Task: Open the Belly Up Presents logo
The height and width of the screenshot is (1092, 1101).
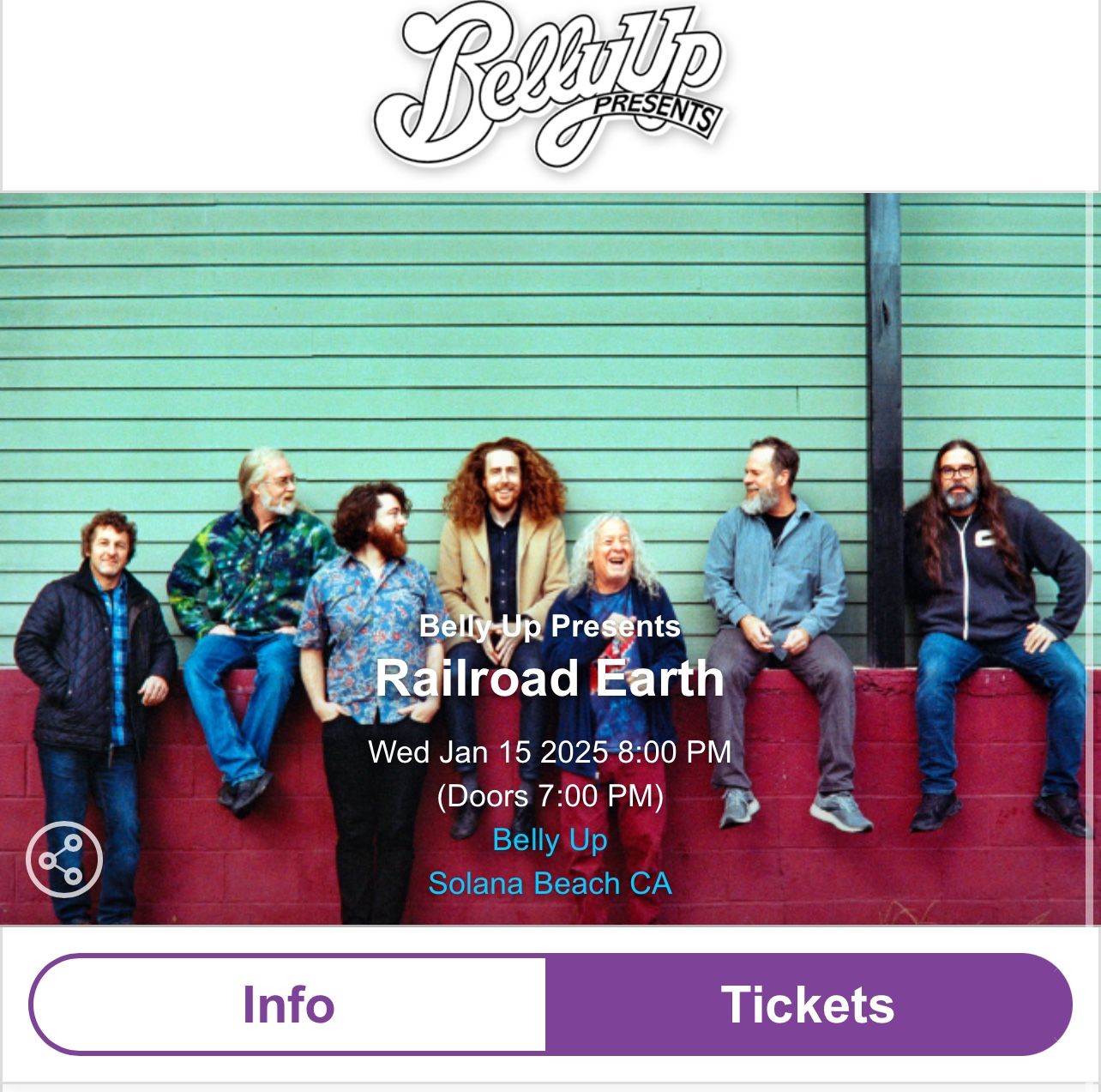Action: tap(550, 86)
